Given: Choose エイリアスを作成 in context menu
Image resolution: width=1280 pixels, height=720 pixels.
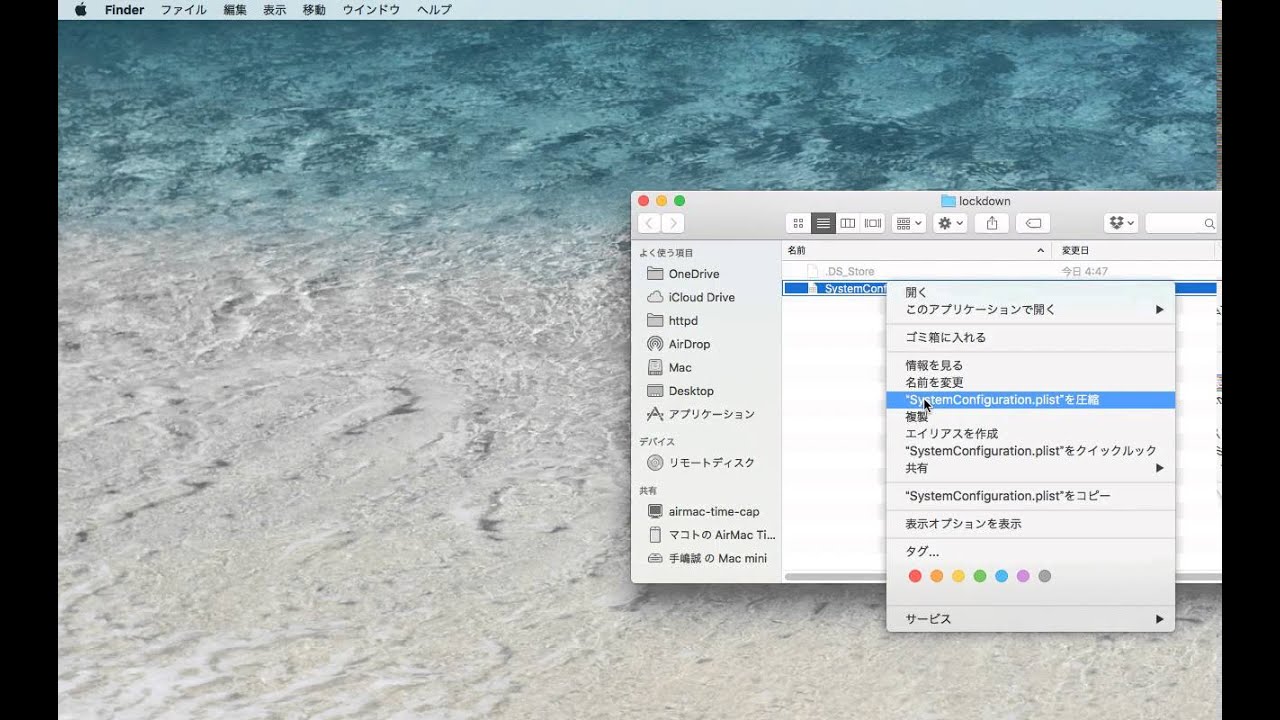Looking at the screenshot, I should click(x=1030, y=434).
